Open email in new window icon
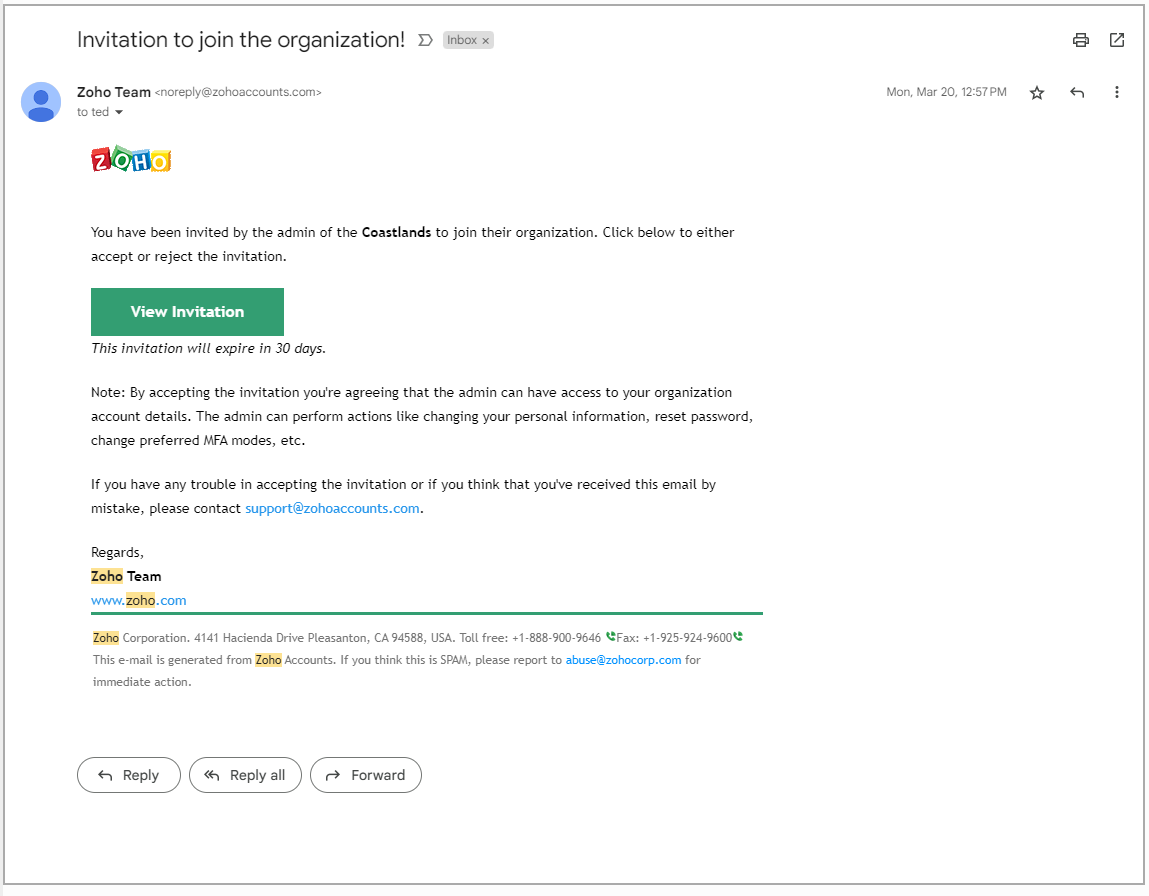1149x896 pixels. click(1117, 40)
